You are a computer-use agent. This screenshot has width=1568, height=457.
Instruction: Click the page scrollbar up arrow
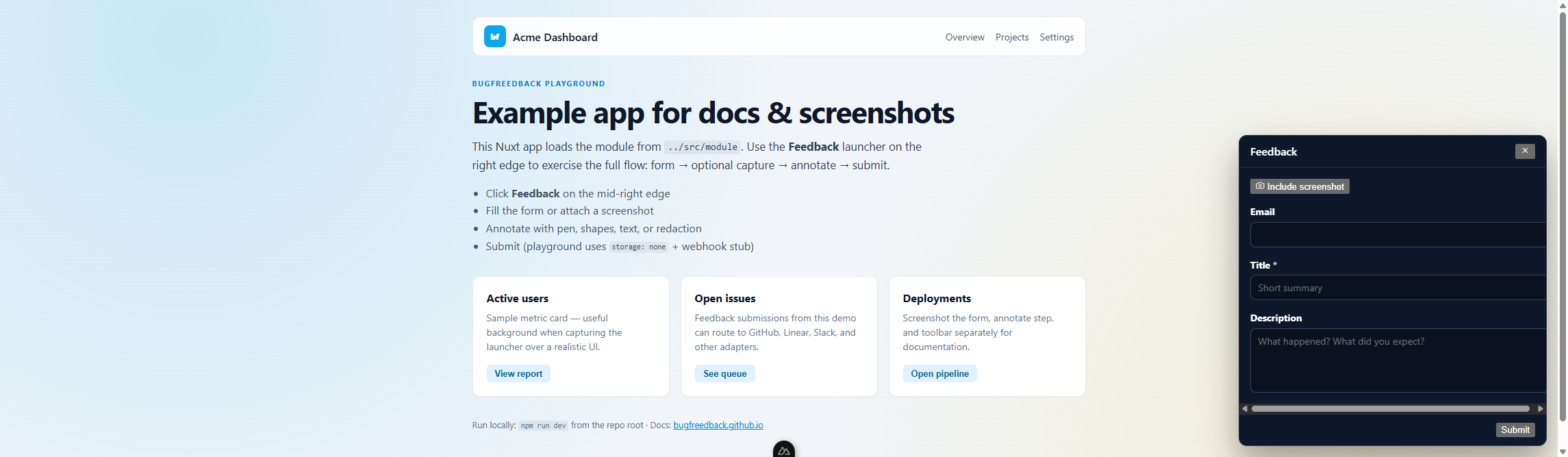click(1562, 5)
